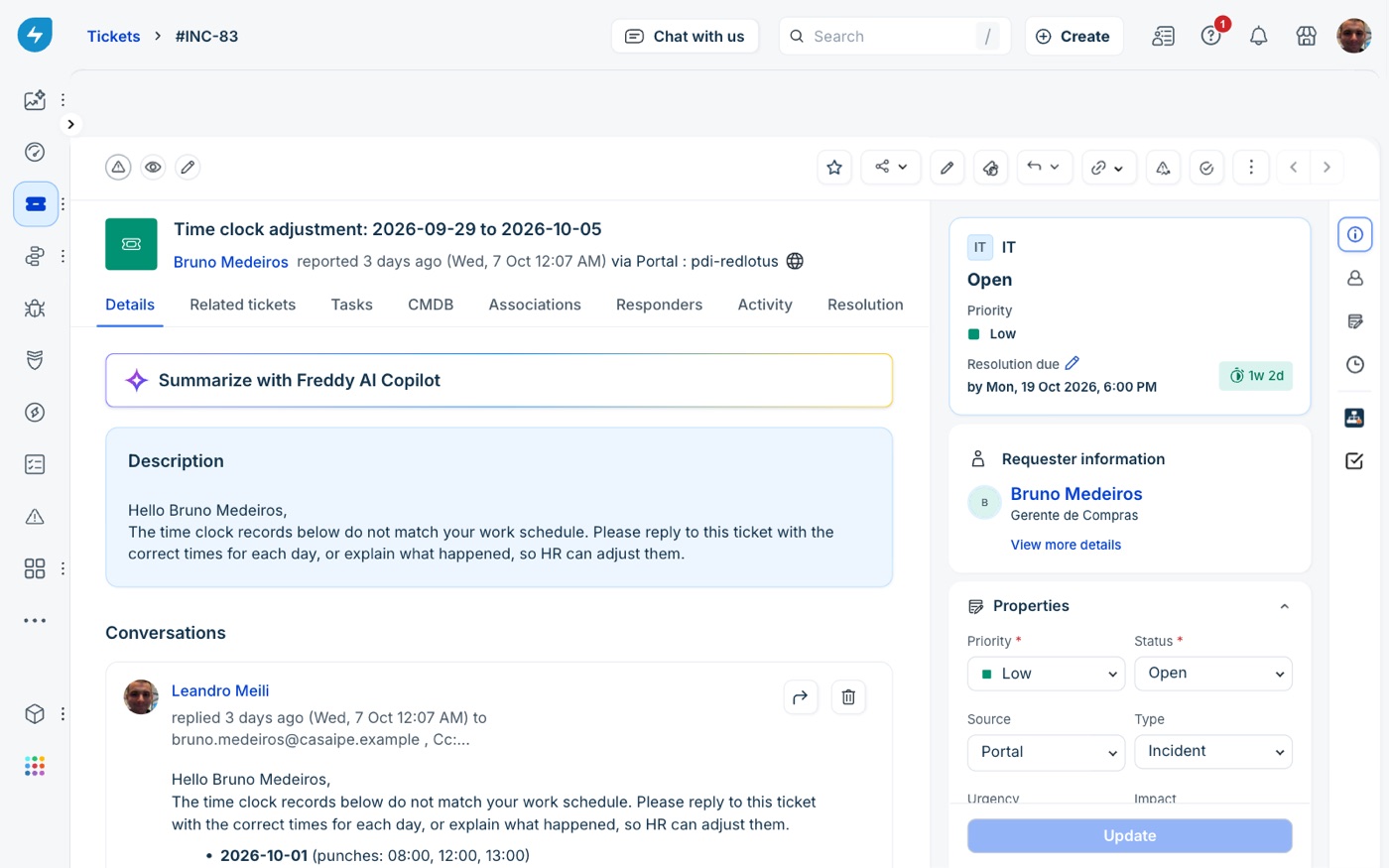
Task: Click the toolbar triangle alert button
Action: (x=1163, y=168)
